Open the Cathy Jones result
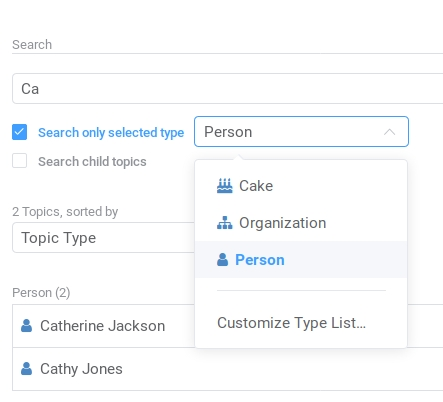 coord(228,369)
